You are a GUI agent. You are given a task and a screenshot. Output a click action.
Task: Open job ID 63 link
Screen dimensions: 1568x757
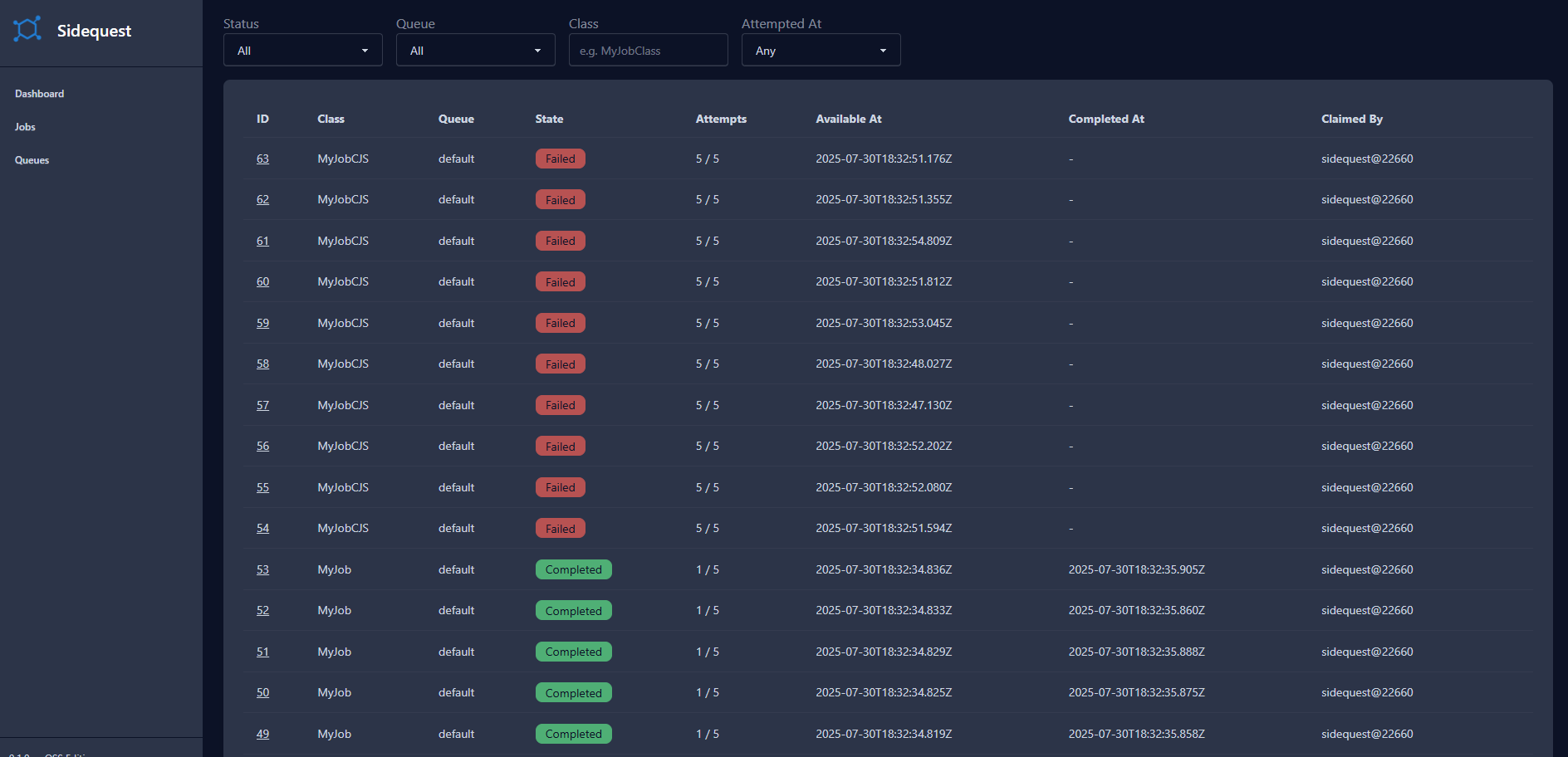[262, 159]
